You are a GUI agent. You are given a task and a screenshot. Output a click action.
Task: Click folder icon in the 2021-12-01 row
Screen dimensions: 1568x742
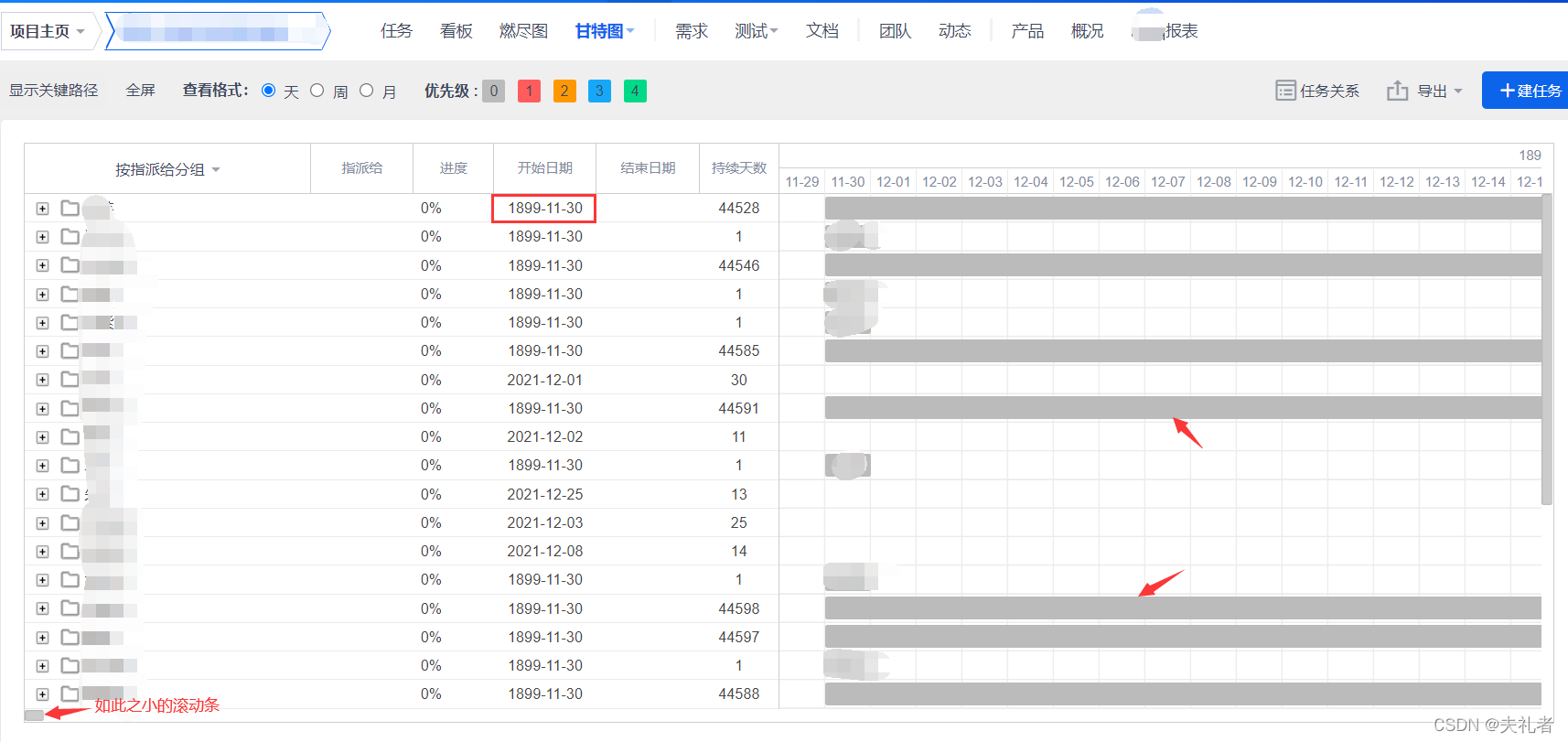coord(70,380)
